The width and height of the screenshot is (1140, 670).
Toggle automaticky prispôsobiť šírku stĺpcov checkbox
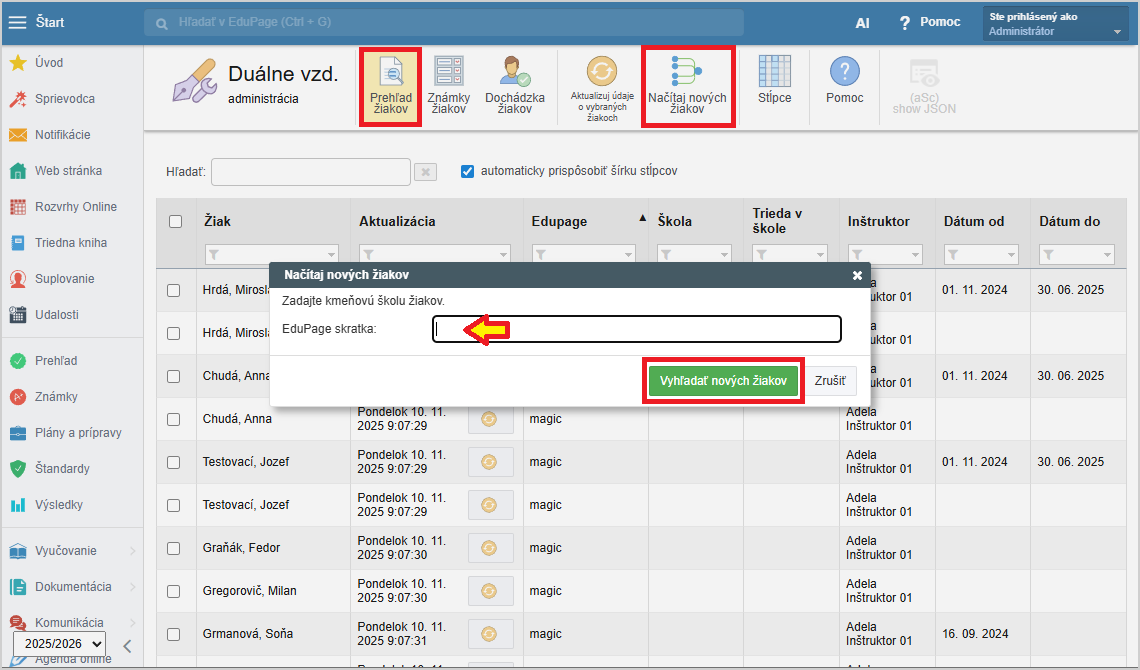click(x=467, y=171)
